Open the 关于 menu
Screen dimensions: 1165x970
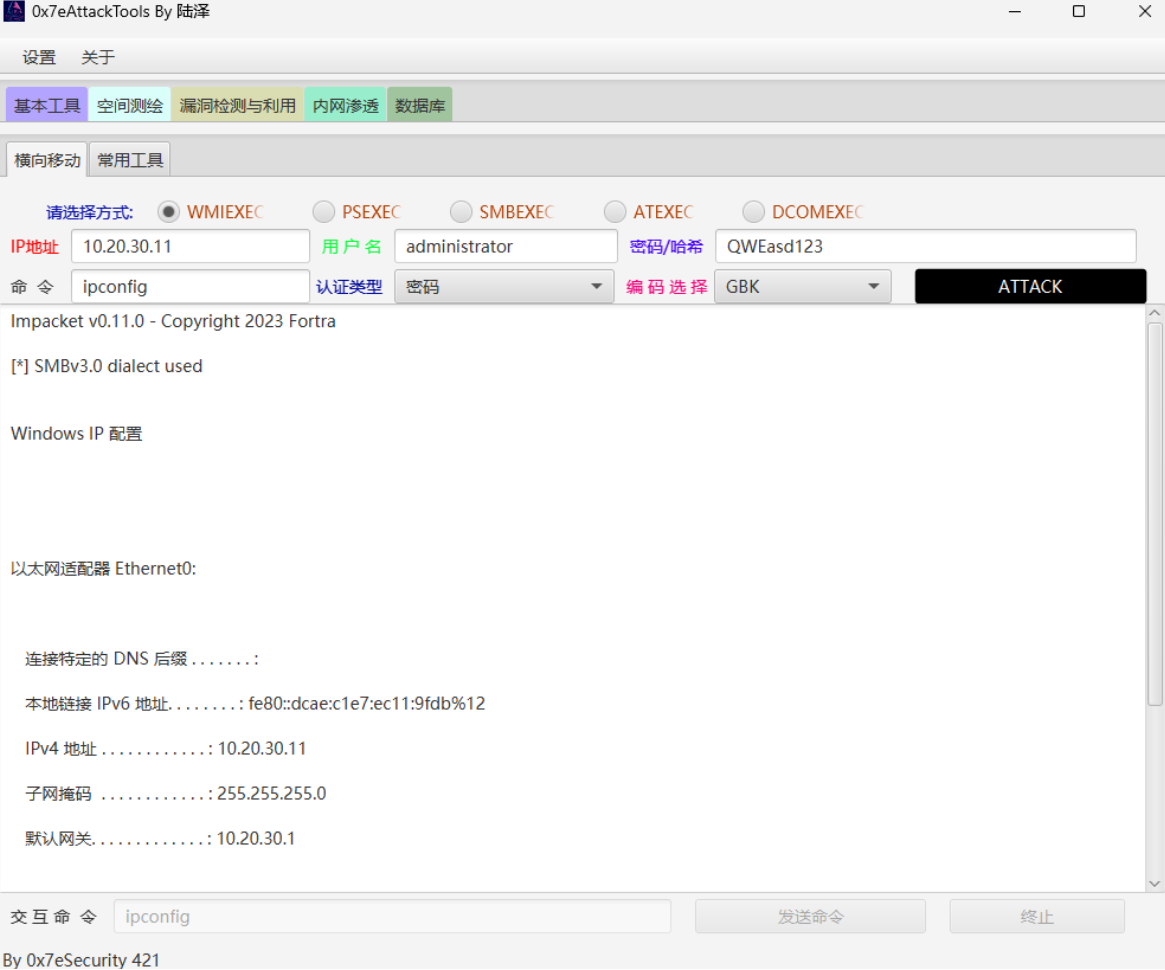coord(98,58)
